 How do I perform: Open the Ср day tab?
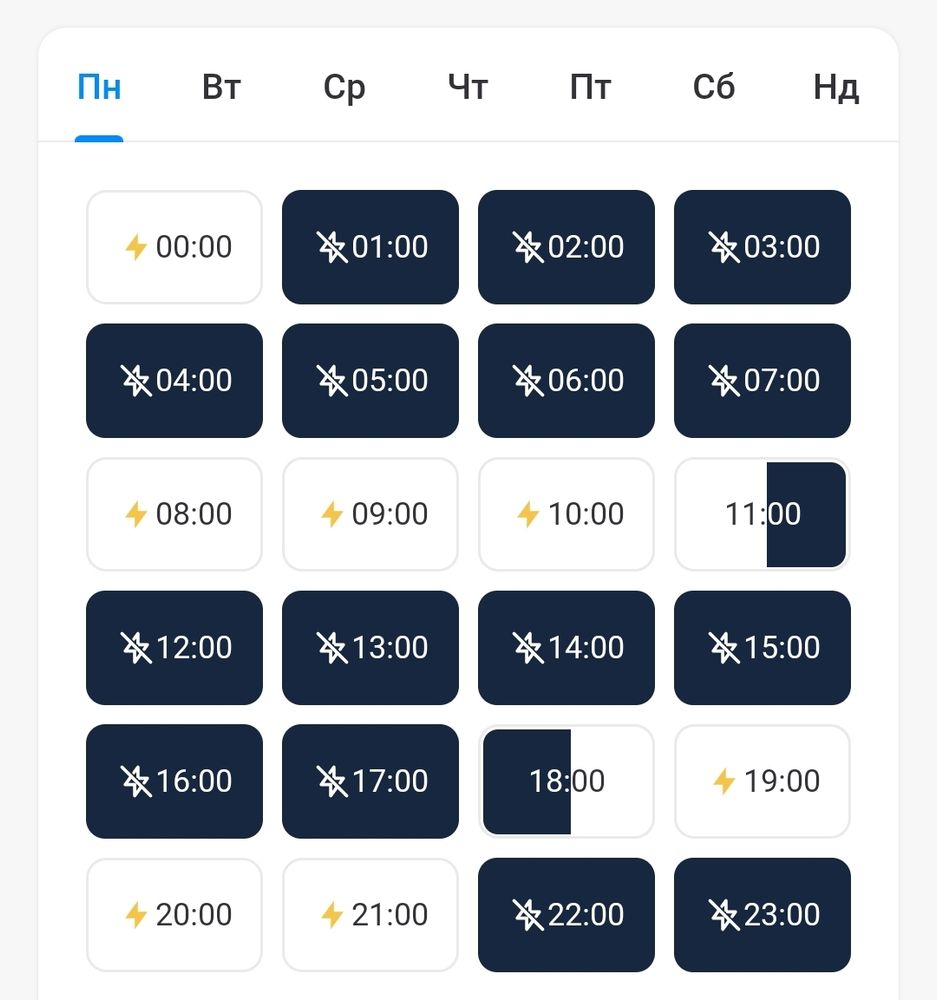pyautogui.click(x=344, y=88)
